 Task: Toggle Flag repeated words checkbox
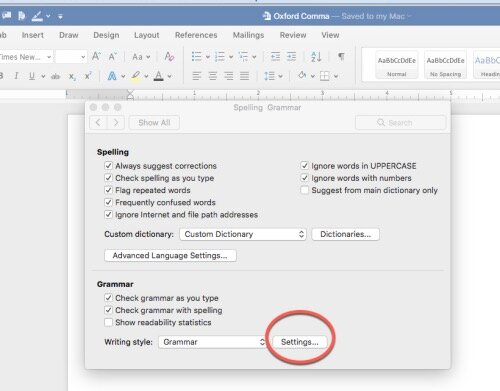108,190
